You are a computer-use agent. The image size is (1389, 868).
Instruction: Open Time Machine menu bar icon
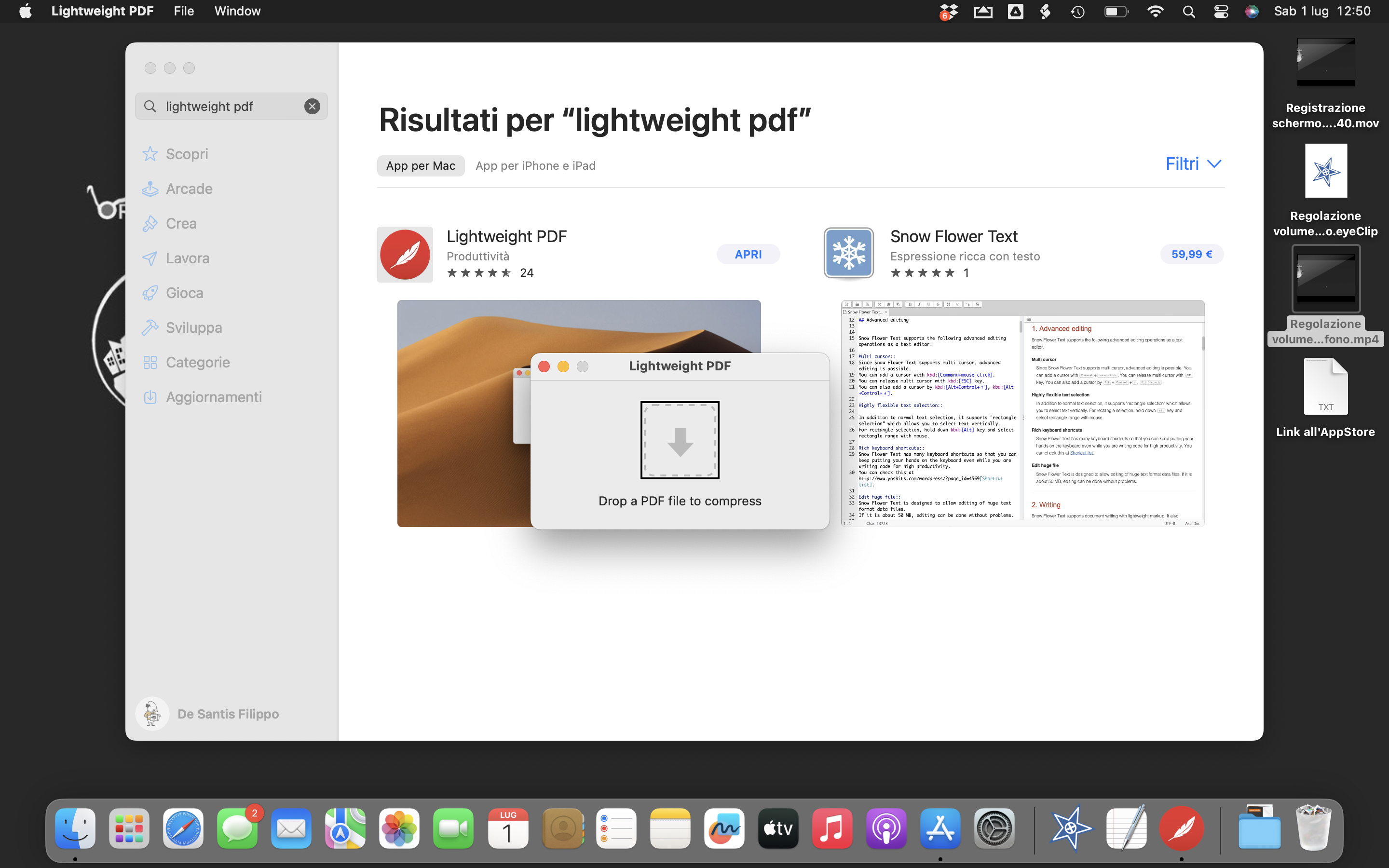pyautogui.click(x=1078, y=12)
